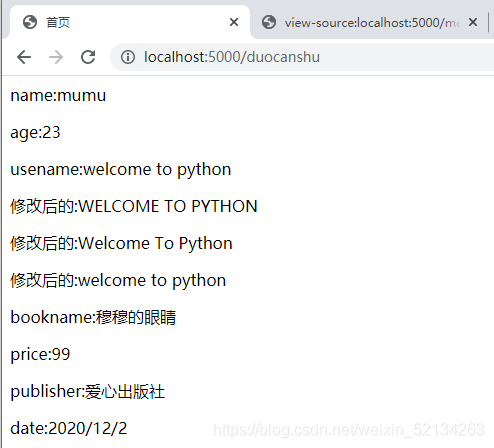The image size is (494, 448).
Task: Select the 首页 tab
Action: pyautogui.click(x=130, y=22)
